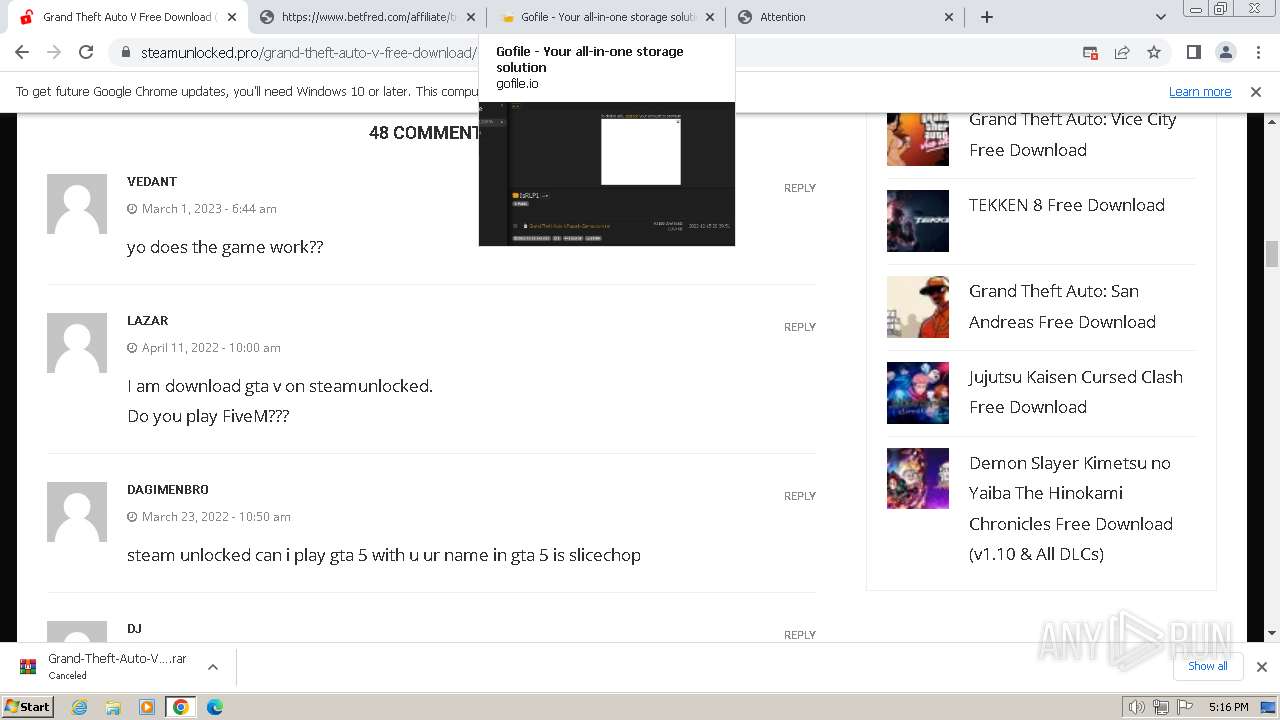Reply to DJ's comment
Viewport: 1280px width, 720px height.
coord(799,635)
